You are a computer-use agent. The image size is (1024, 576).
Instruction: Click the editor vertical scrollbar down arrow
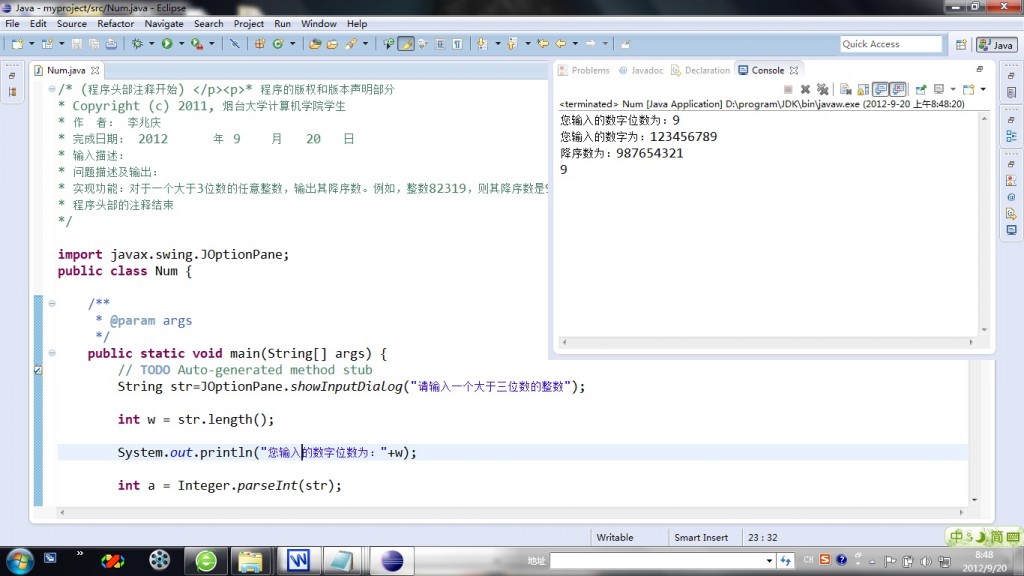pyautogui.click(x=974, y=500)
